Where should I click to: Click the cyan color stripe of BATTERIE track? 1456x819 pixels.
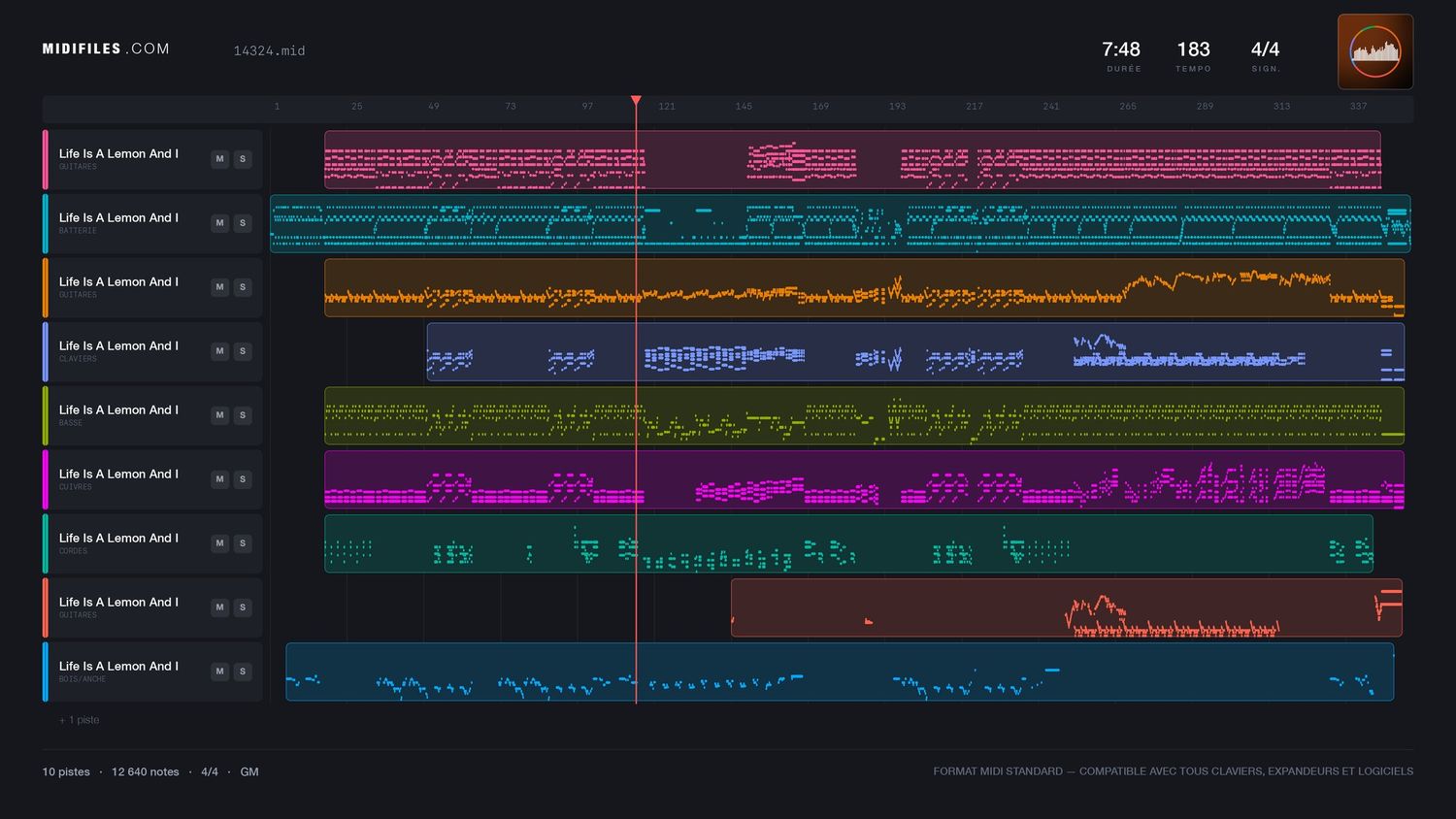point(45,223)
